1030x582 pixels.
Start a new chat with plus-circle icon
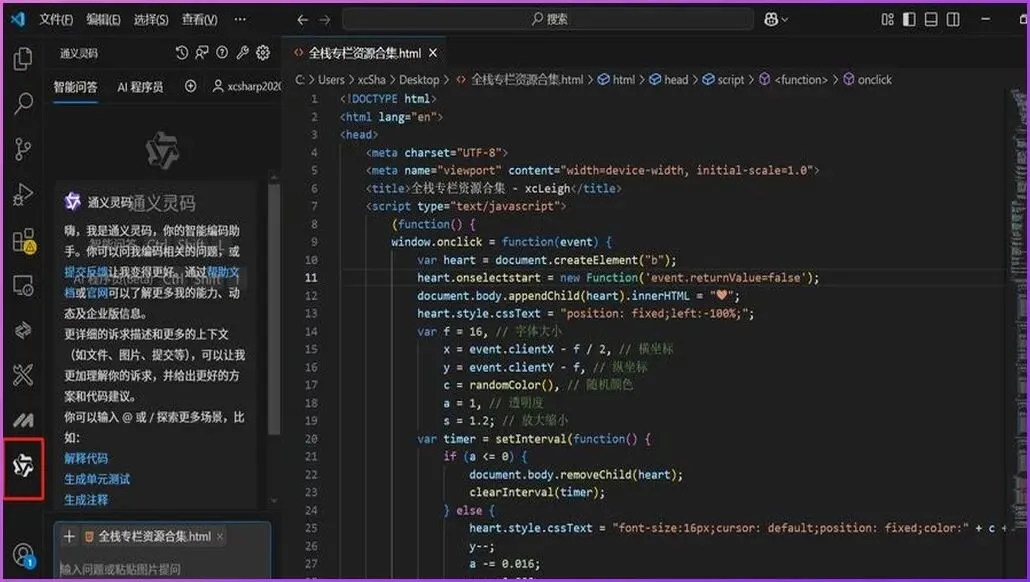190,86
